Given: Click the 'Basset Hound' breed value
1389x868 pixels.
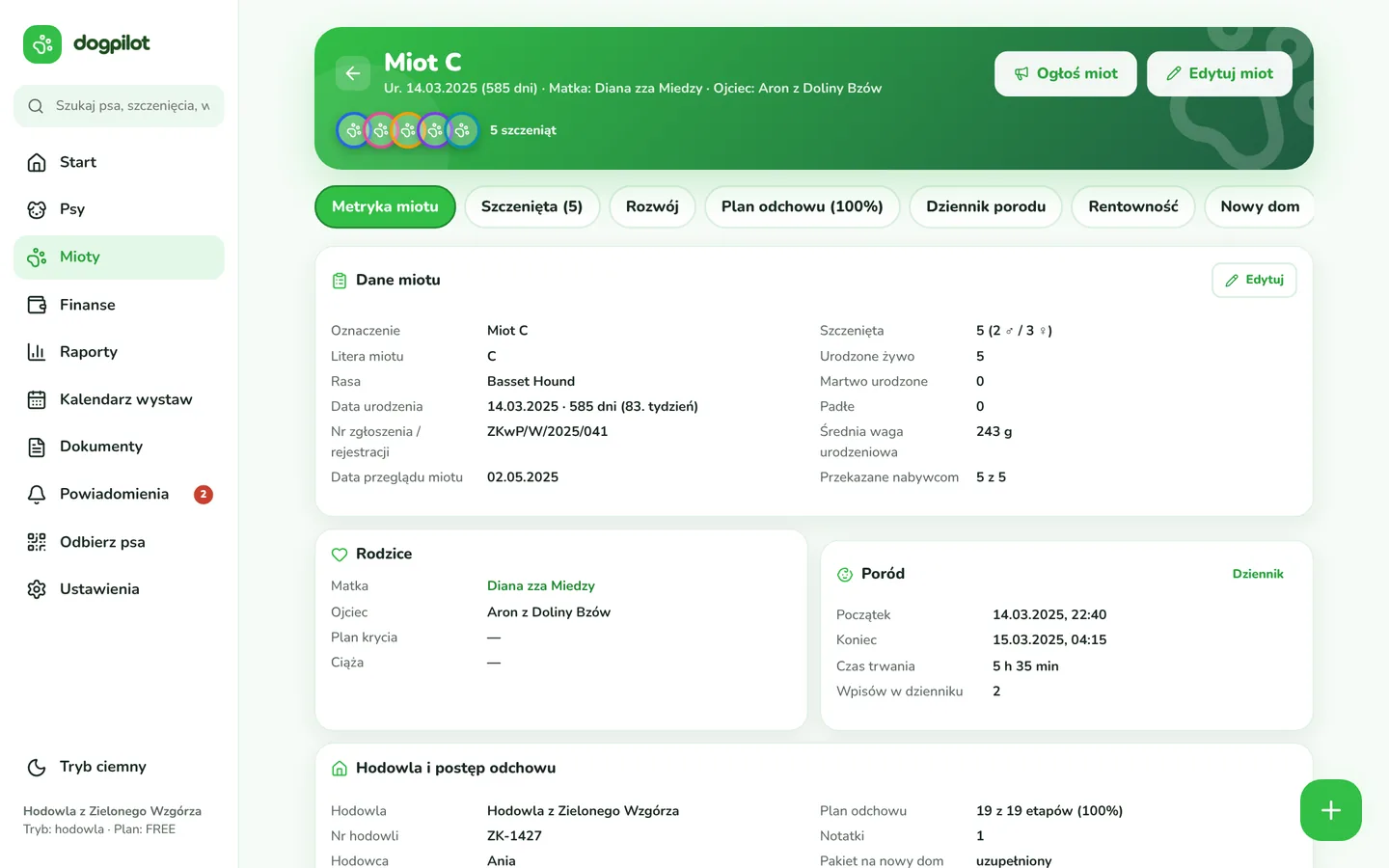Looking at the screenshot, I should (x=531, y=381).
